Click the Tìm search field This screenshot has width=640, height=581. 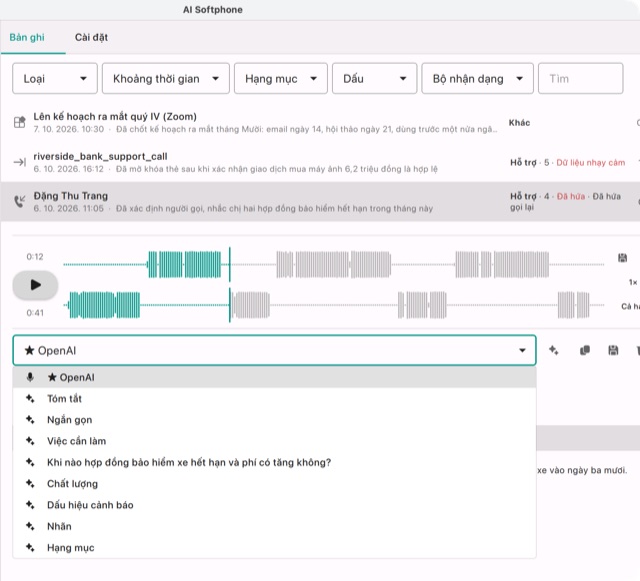(x=580, y=78)
